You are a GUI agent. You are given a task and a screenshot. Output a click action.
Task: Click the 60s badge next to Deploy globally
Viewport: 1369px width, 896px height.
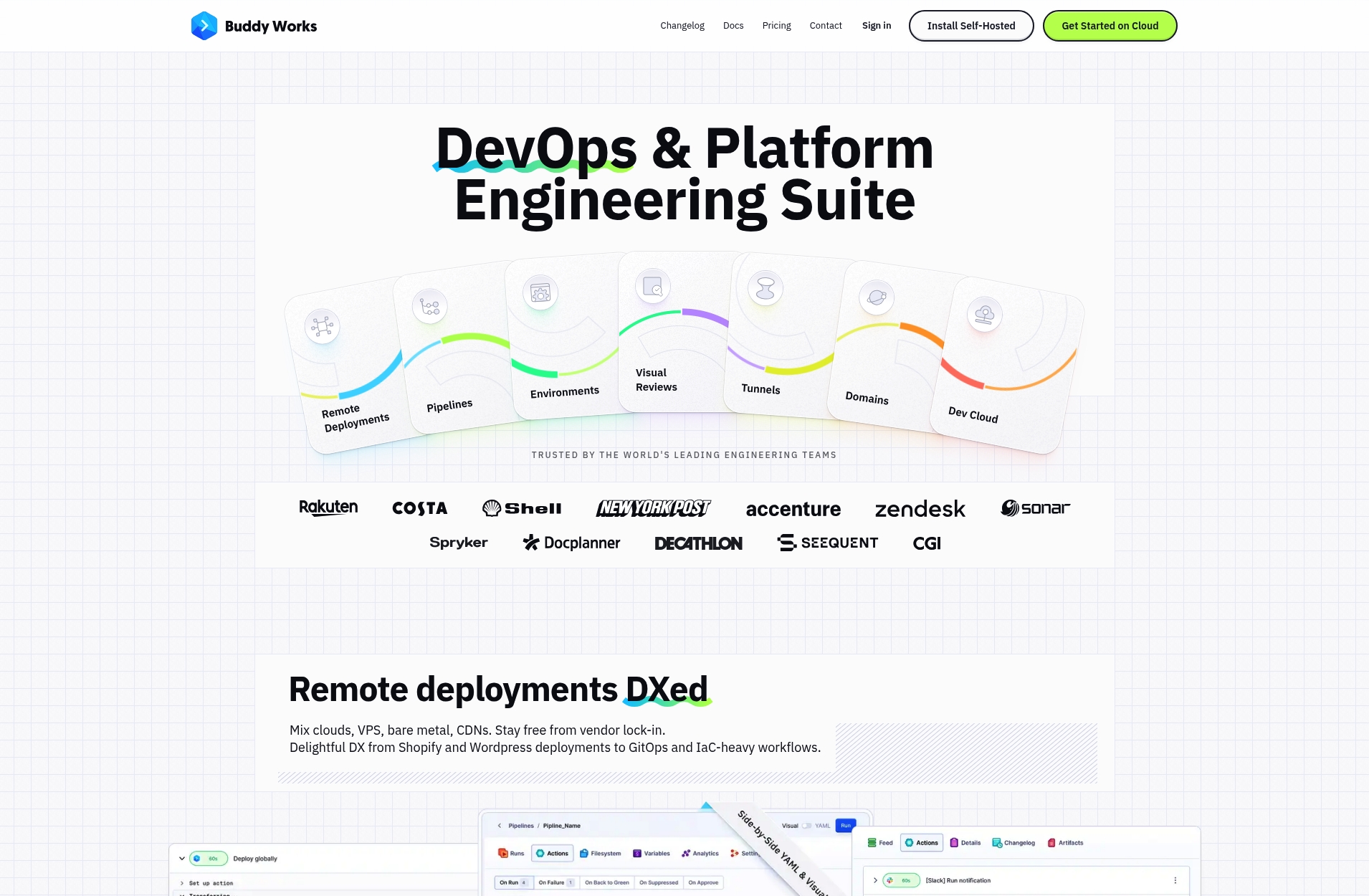[209, 858]
